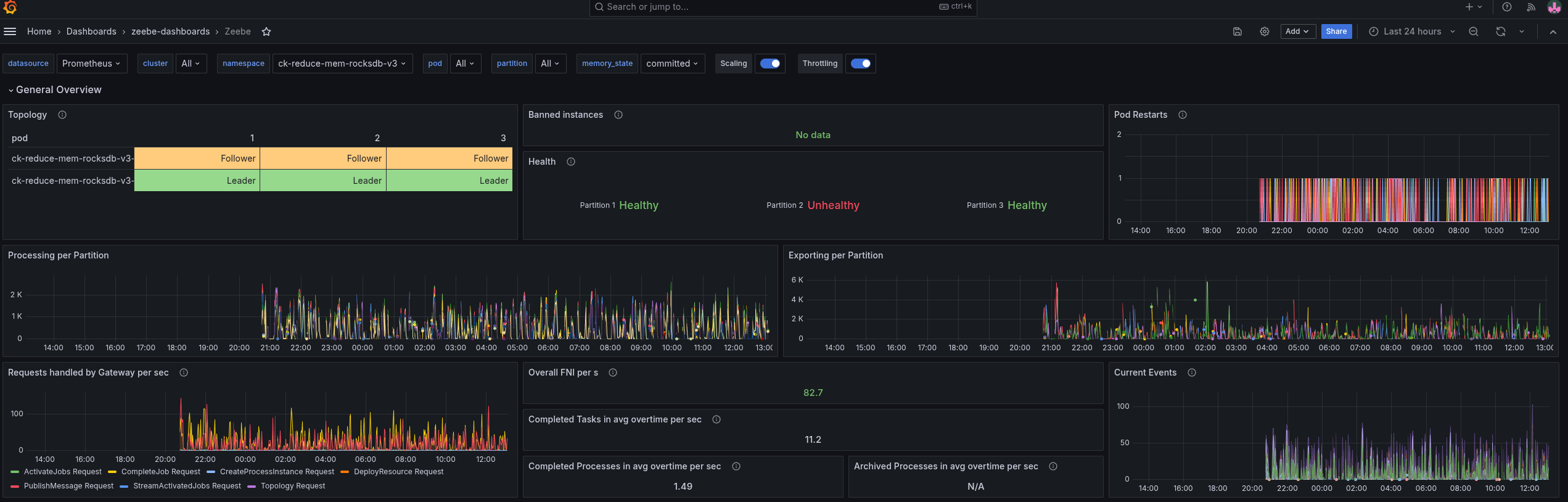Open dashboard settings gear icon
The width and height of the screenshot is (1568, 502).
(1264, 31)
